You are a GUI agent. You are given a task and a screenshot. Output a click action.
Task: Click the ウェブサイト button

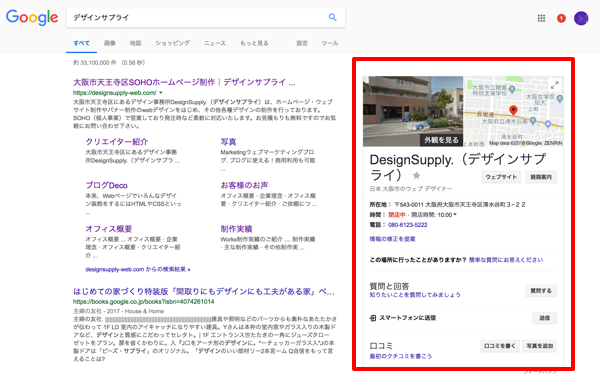tap(501, 177)
